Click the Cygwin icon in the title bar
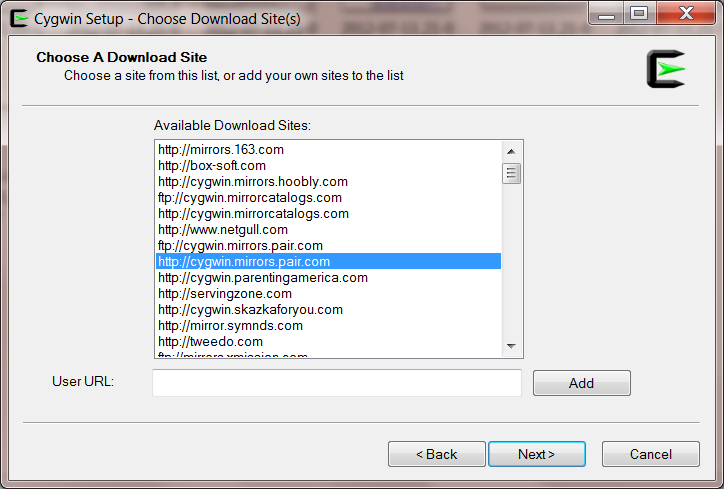 [x=18, y=18]
